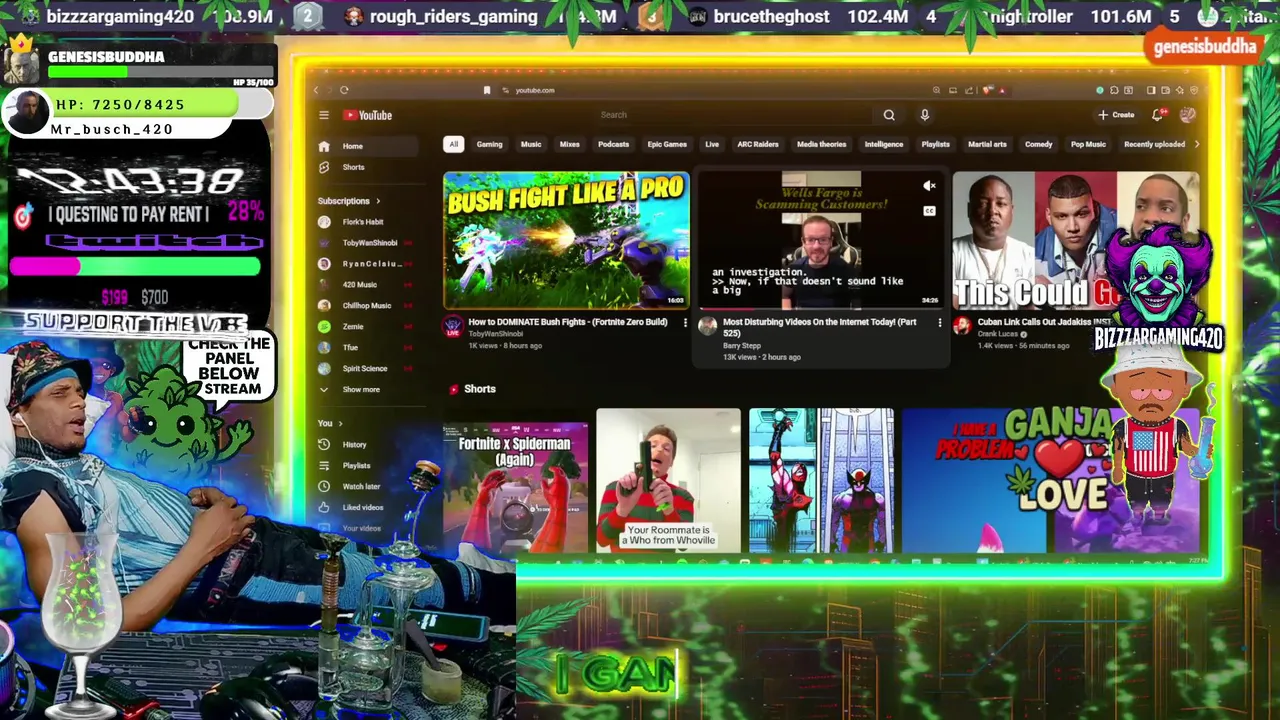The height and width of the screenshot is (720, 1280).
Task: Select the All filter chip
Action: 453,144
